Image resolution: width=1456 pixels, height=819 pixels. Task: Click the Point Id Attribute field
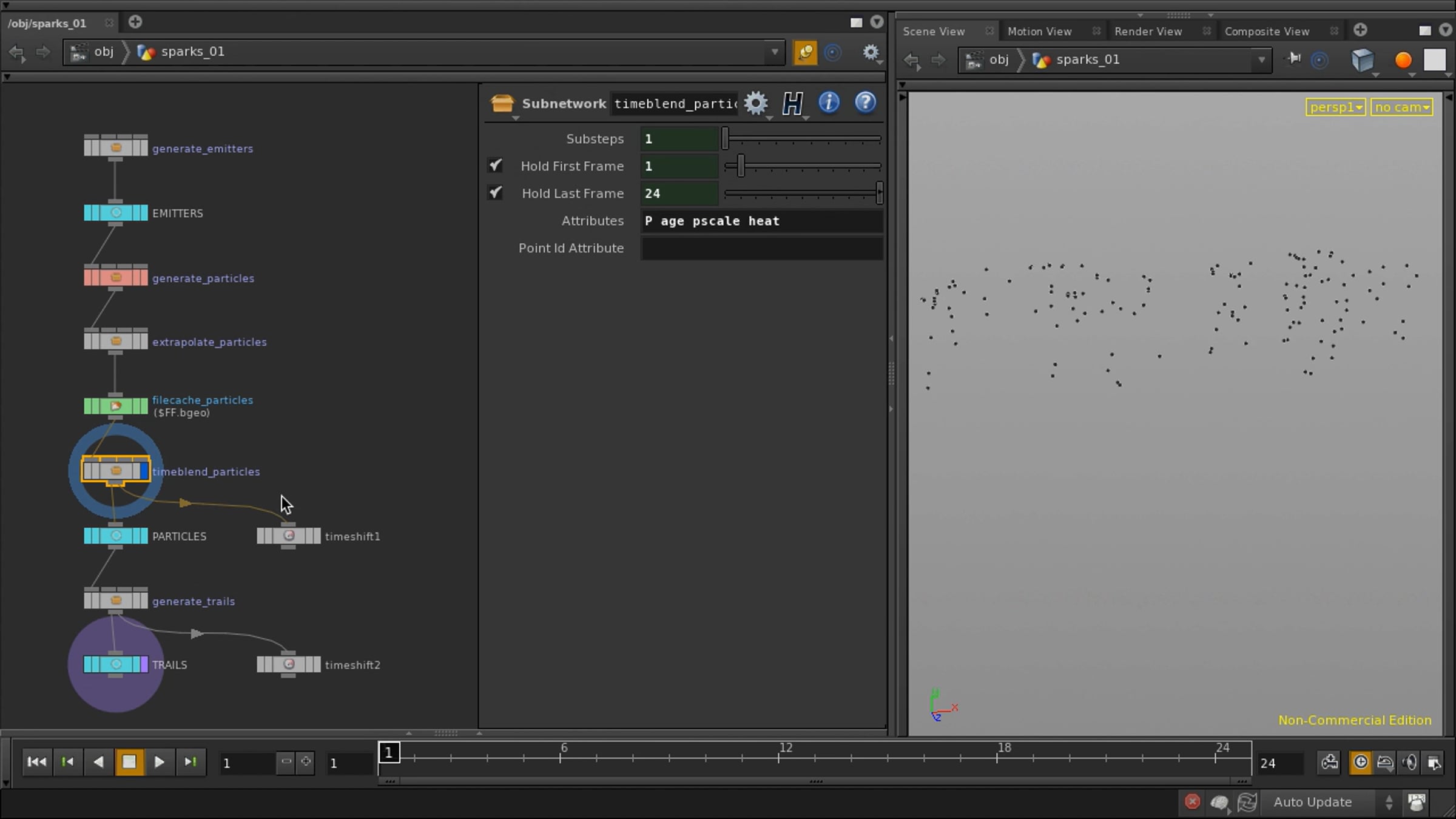pyautogui.click(x=761, y=248)
